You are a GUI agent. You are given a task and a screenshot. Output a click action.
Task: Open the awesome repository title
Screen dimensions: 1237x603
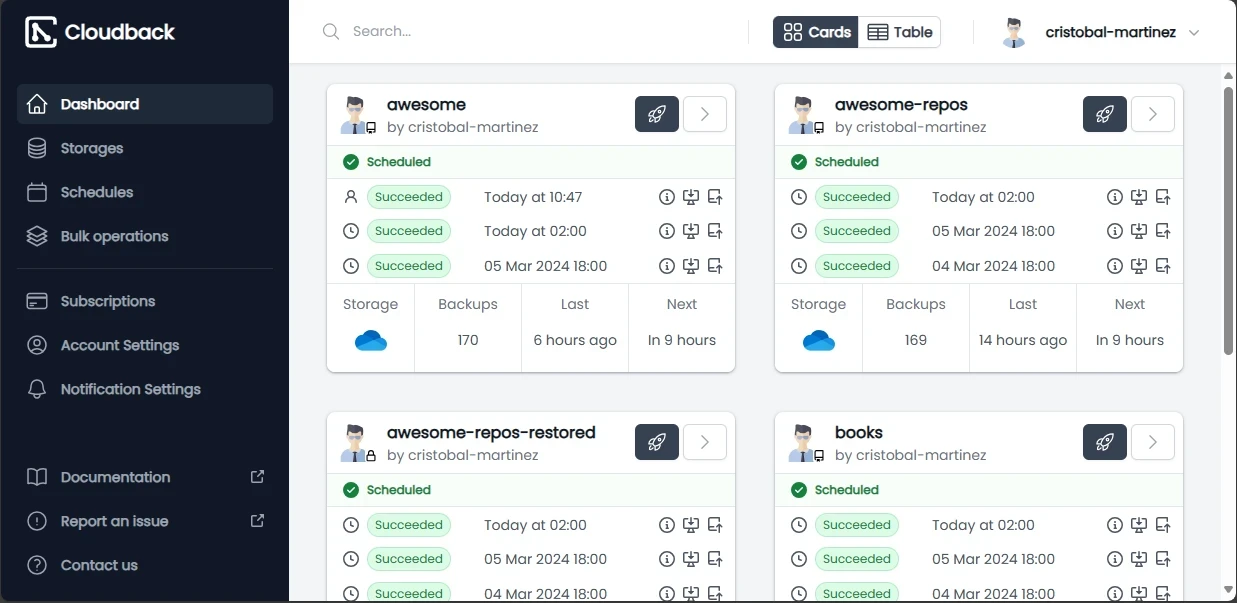(x=426, y=104)
